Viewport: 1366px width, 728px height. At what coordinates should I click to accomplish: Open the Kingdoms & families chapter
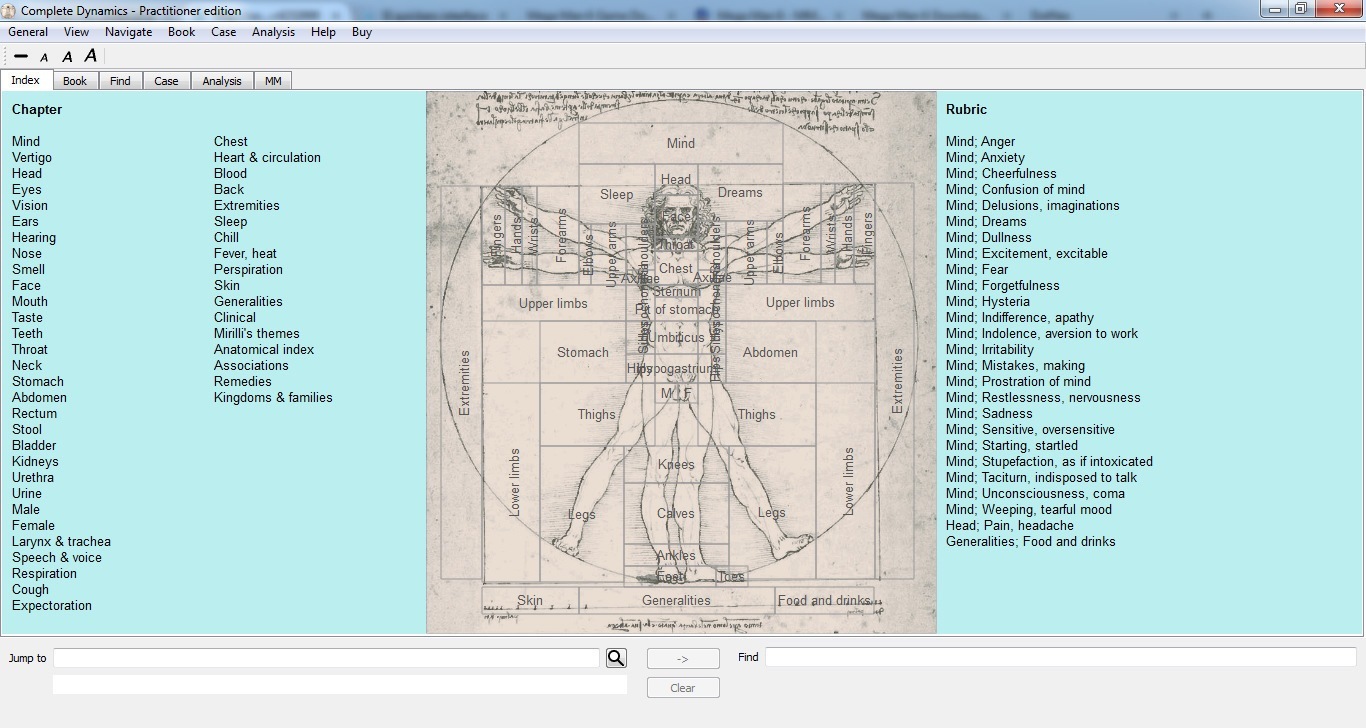point(273,397)
